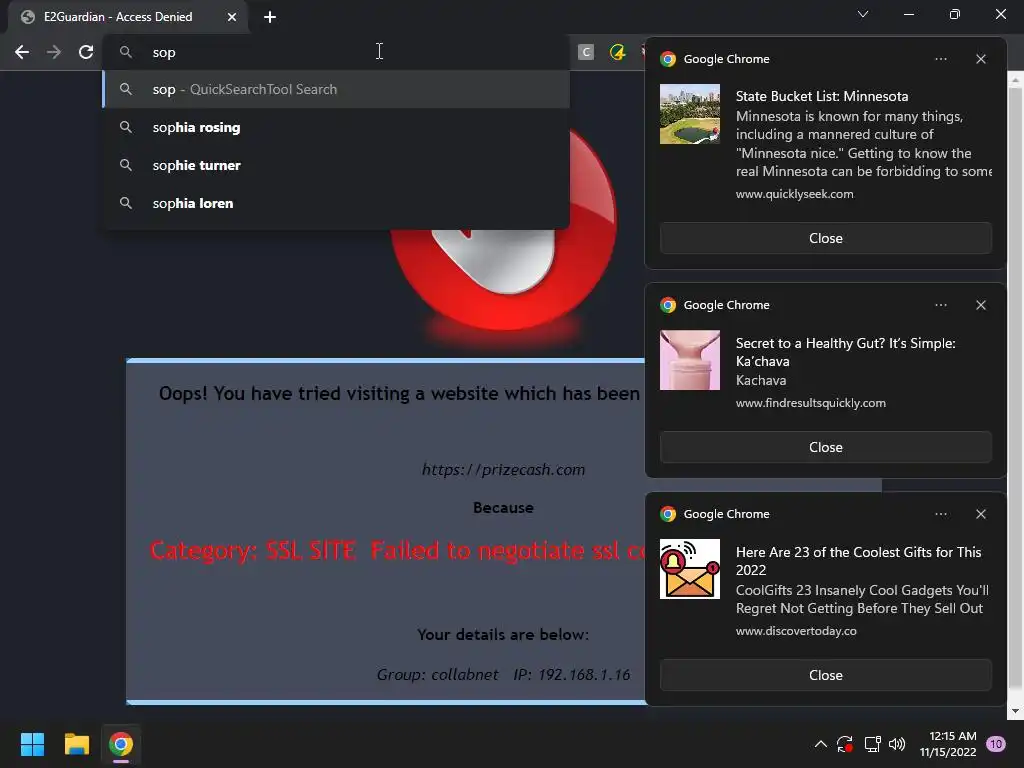Click www.findresultsquickly.com source text

click(810, 403)
